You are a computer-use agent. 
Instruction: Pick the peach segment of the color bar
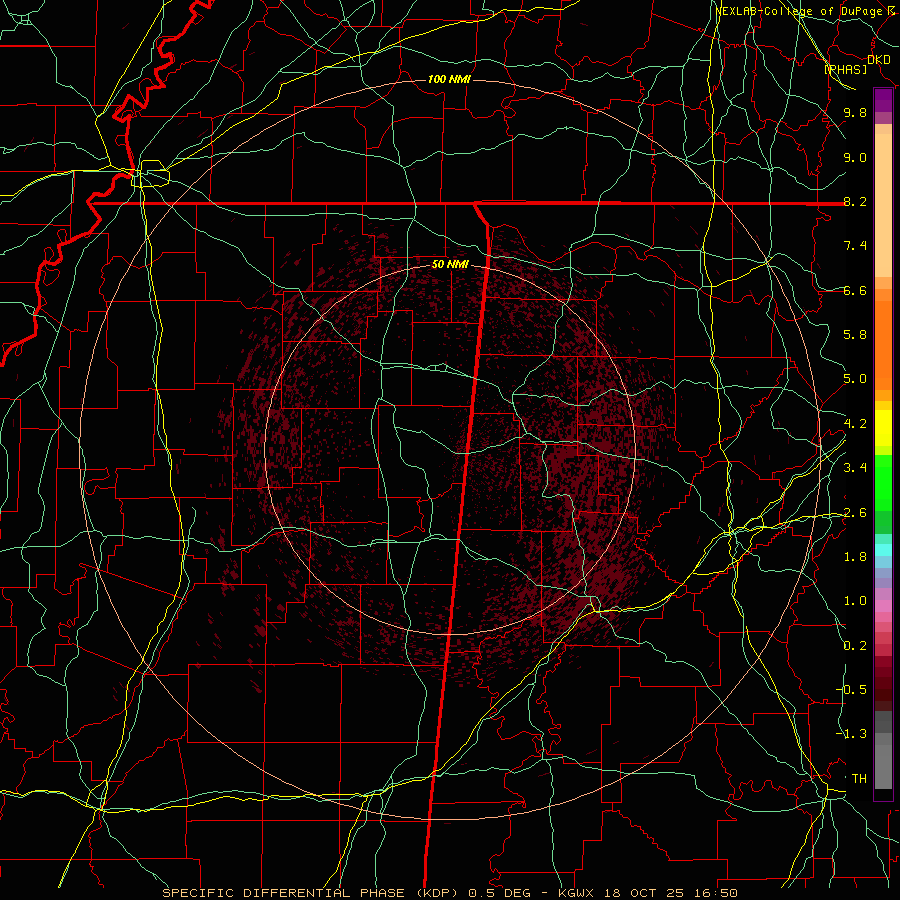[883, 205]
